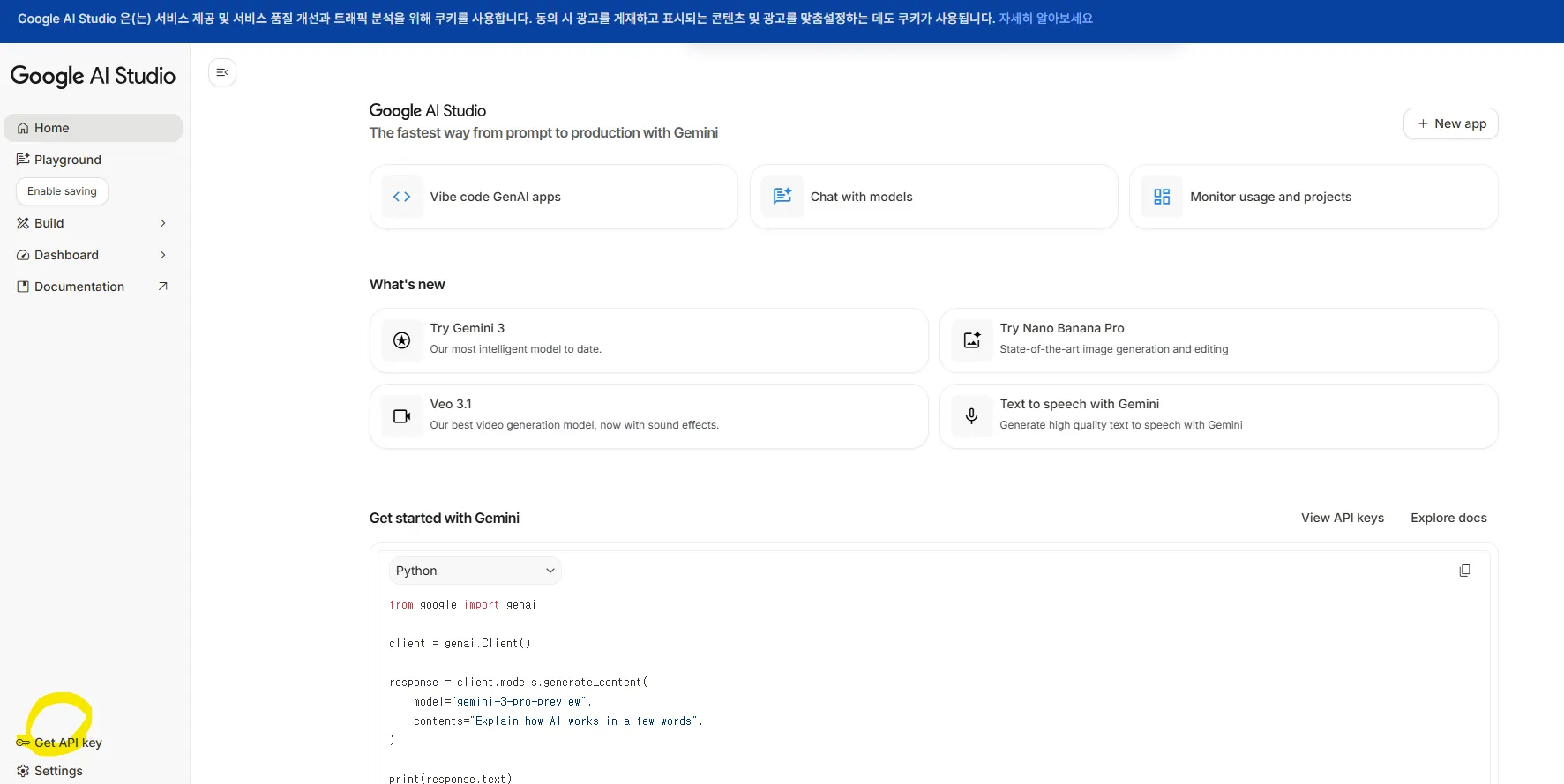The width and height of the screenshot is (1564, 784).
Task: Open Documentation via external arrow icon
Action: [162, 287]
